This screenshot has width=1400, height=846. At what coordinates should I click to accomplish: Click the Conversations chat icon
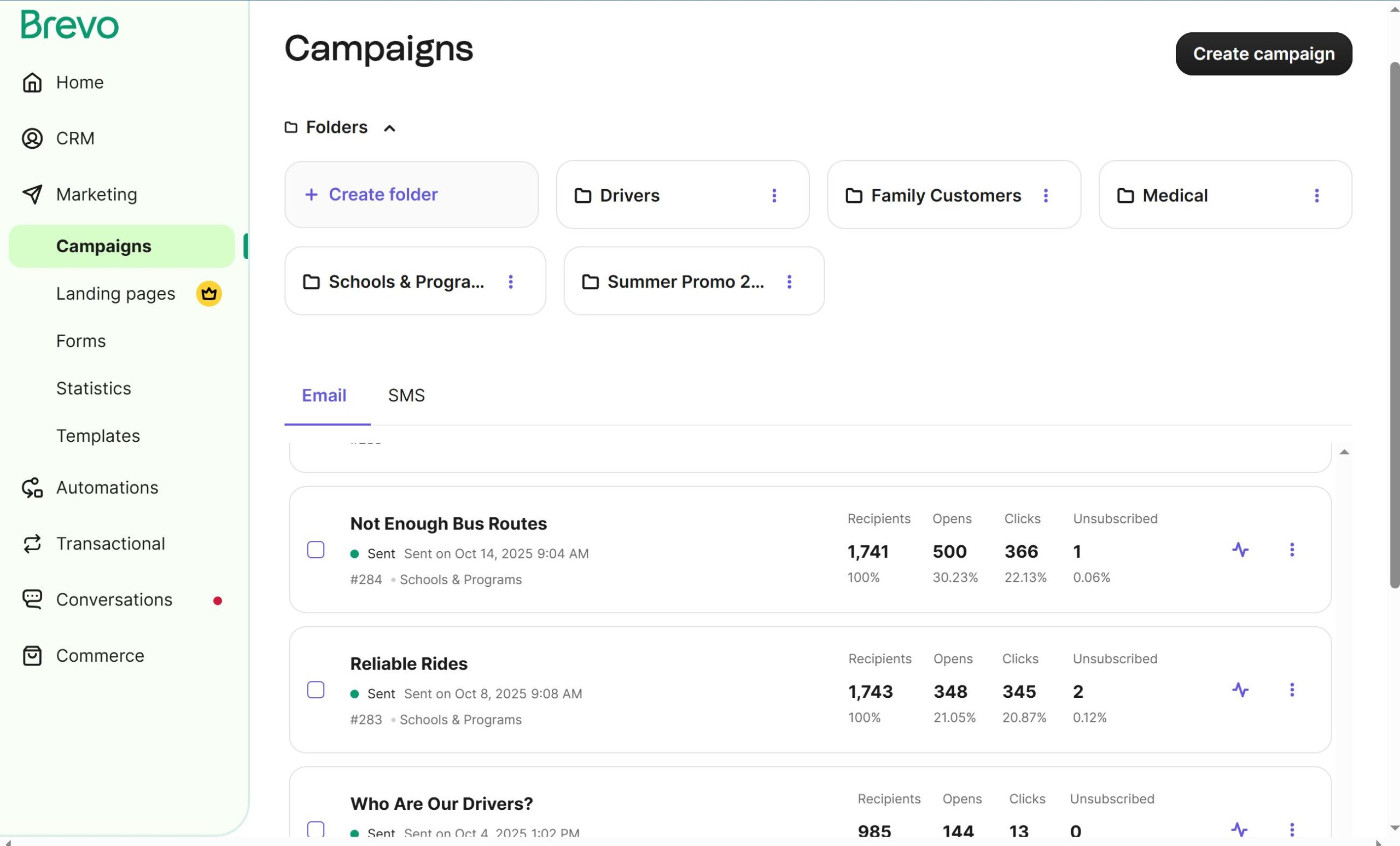pyautogui.click(x=32, y=599)
